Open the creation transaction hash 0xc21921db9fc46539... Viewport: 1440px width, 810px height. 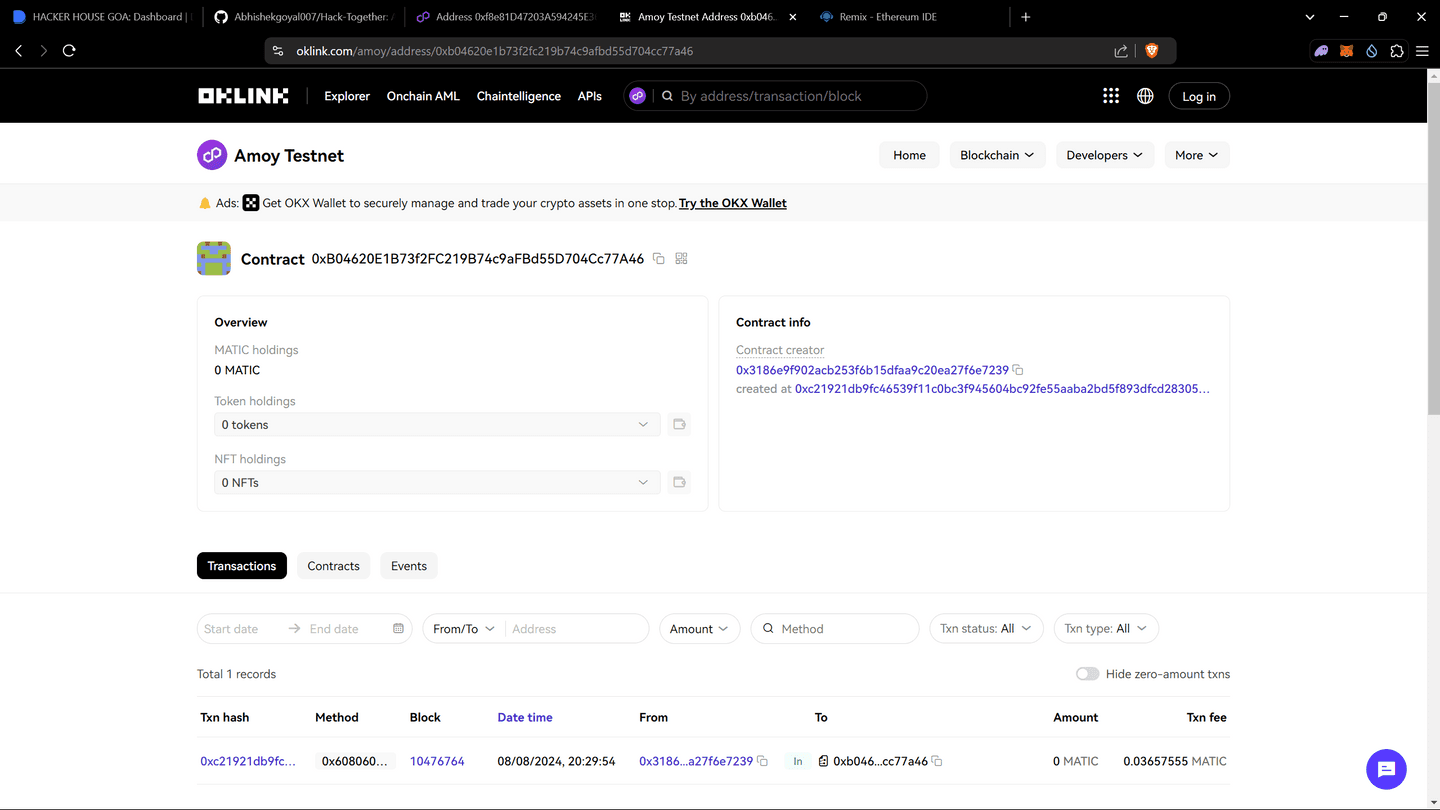[1002, 389]
